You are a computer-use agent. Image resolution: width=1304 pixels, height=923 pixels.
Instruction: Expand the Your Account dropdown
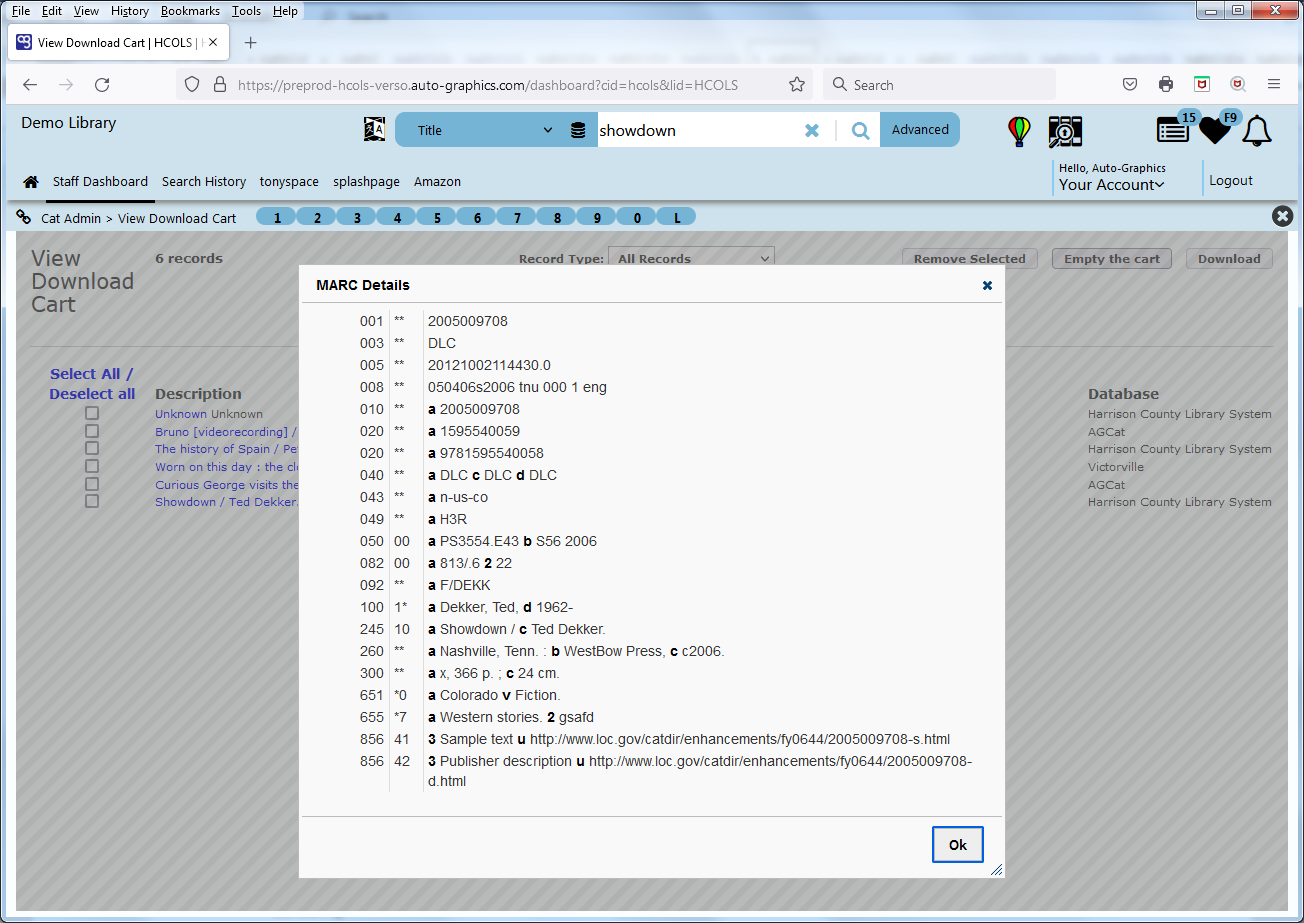click(x=1112, y=185)
